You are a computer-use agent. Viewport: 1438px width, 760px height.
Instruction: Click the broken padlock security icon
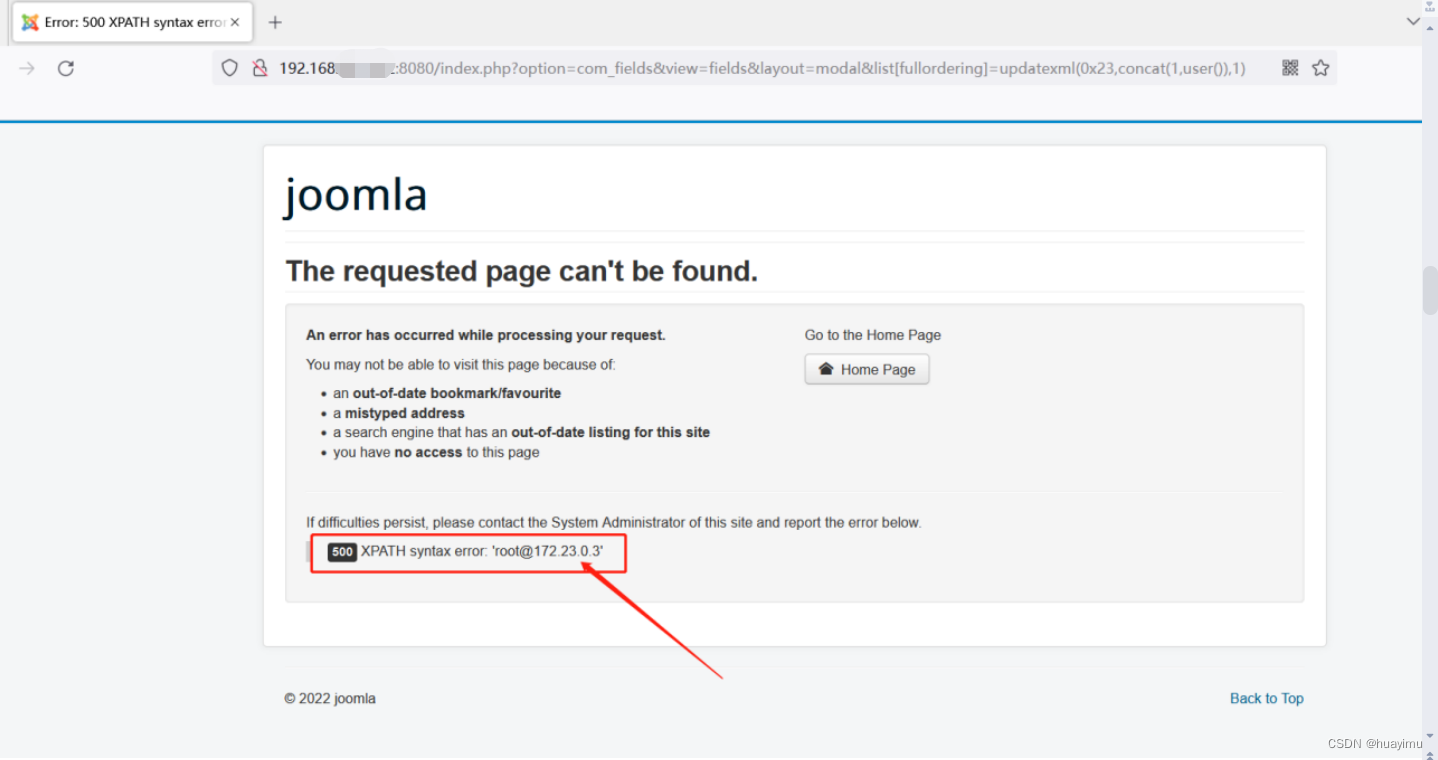259,67
